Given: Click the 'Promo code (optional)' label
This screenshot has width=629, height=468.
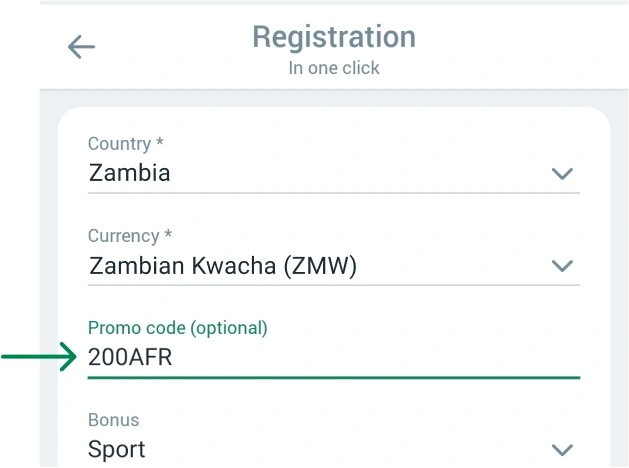Looking at the screenshot, I should click(x=178, y=328).
